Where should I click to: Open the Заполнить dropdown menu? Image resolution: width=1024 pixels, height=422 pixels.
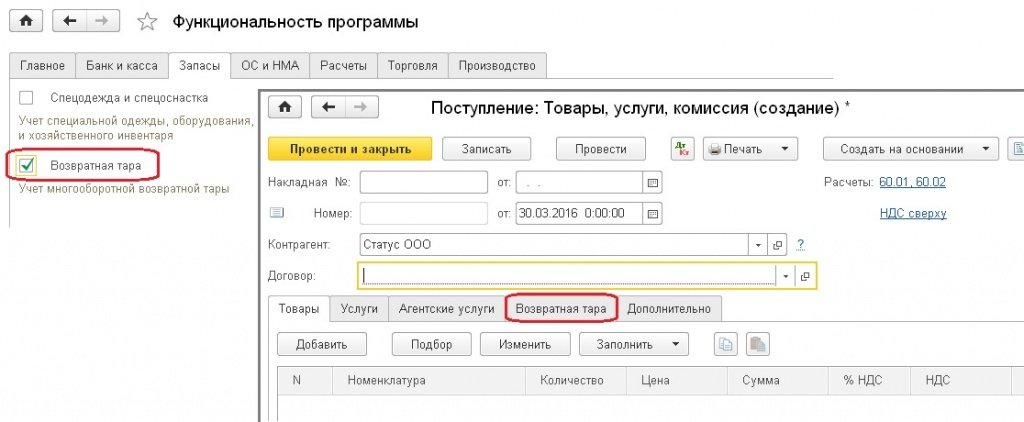(x=634, y=344)
